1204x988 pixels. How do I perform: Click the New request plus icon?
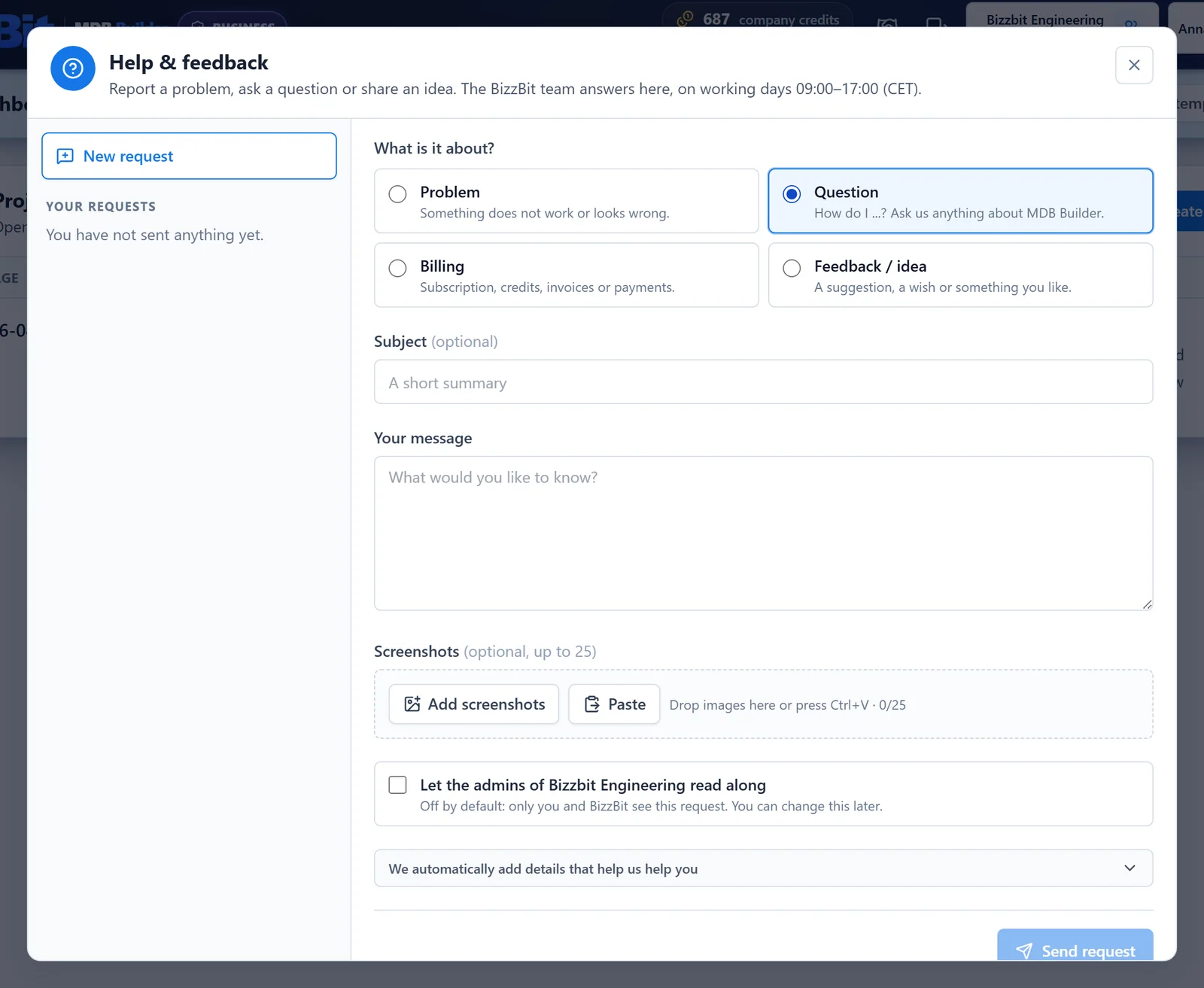65,156
